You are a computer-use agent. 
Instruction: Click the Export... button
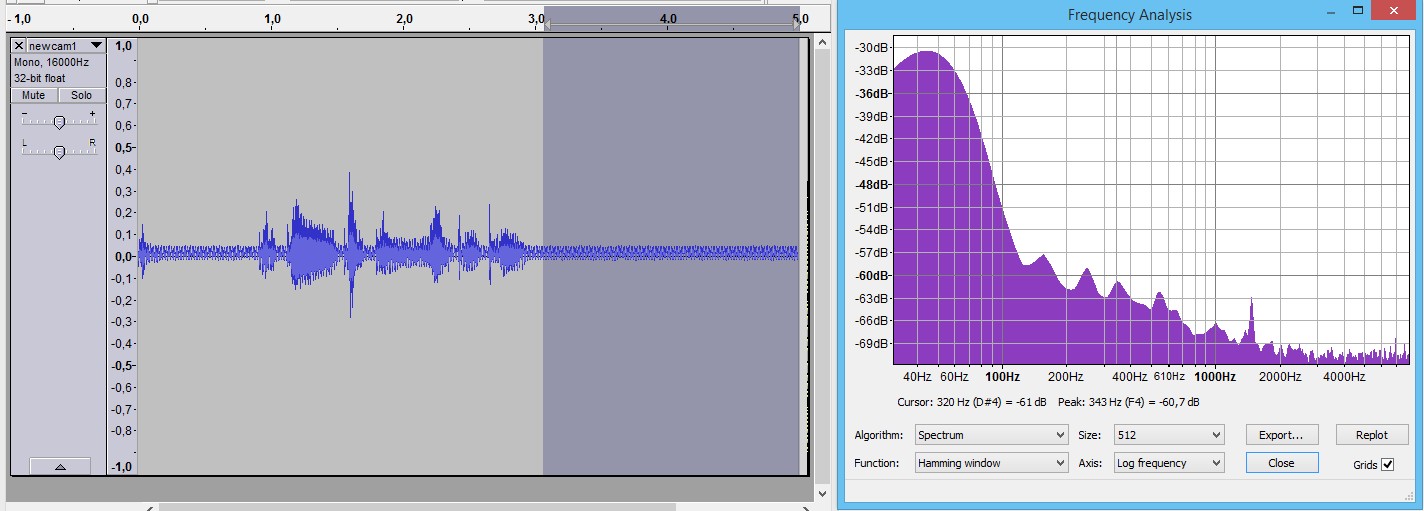tap(1281, 435)
